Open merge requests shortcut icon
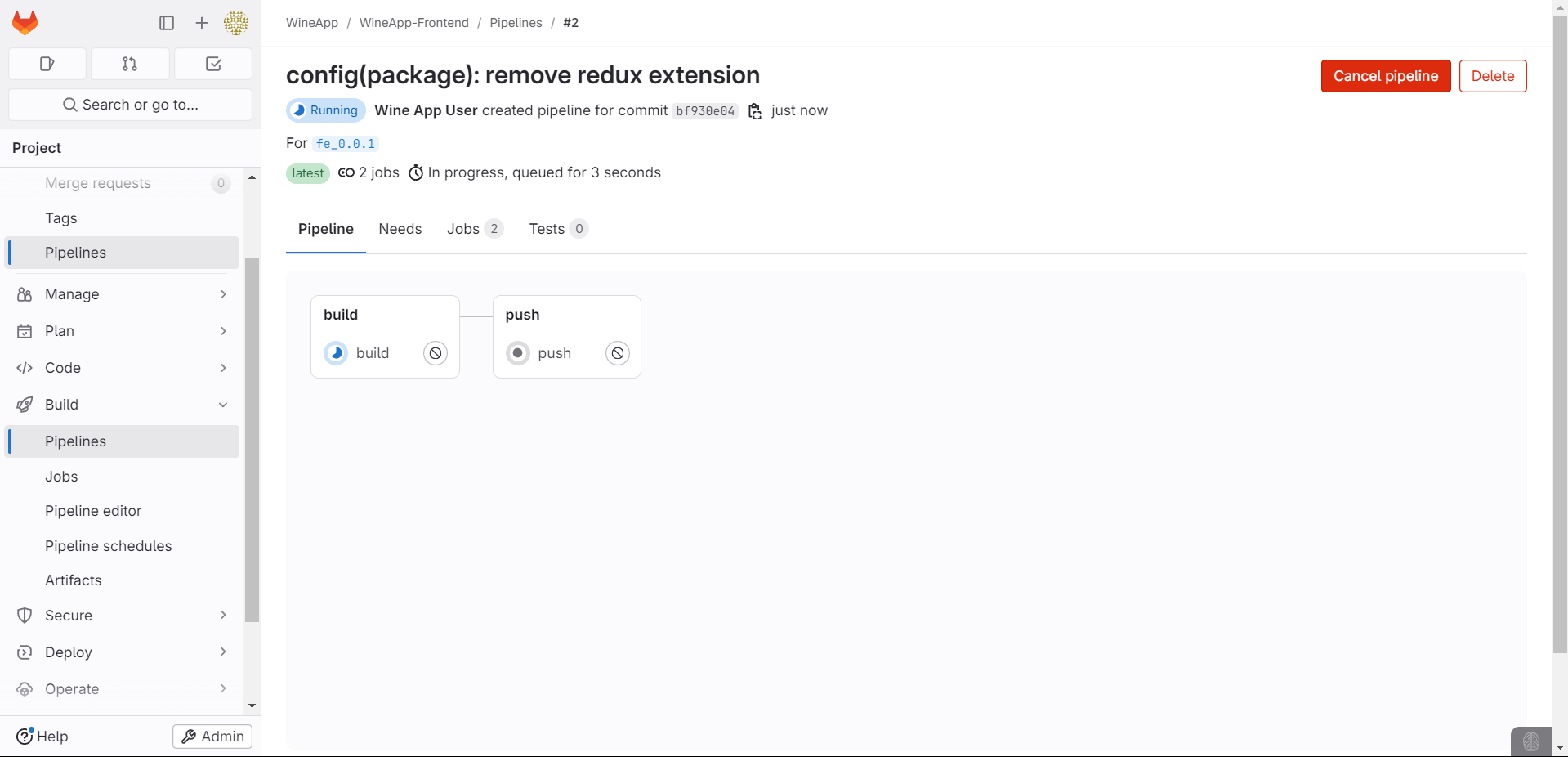 [x=130, y=64]
